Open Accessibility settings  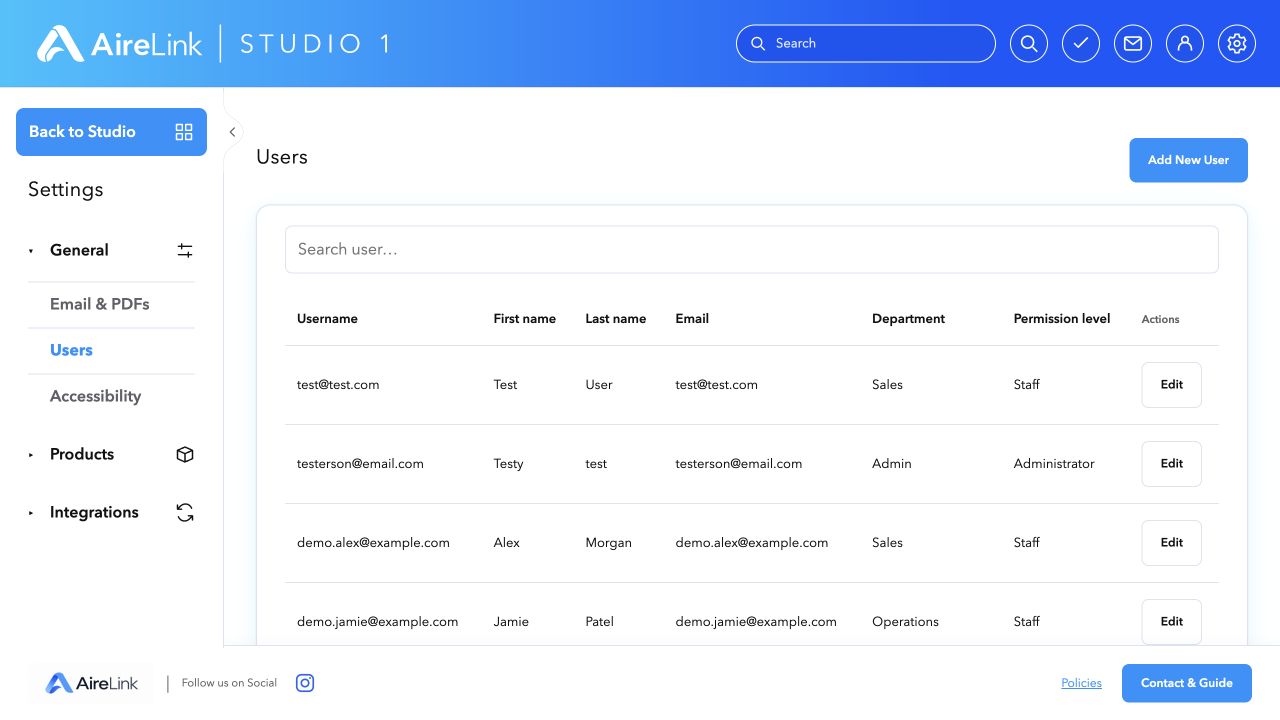(96, 396)
